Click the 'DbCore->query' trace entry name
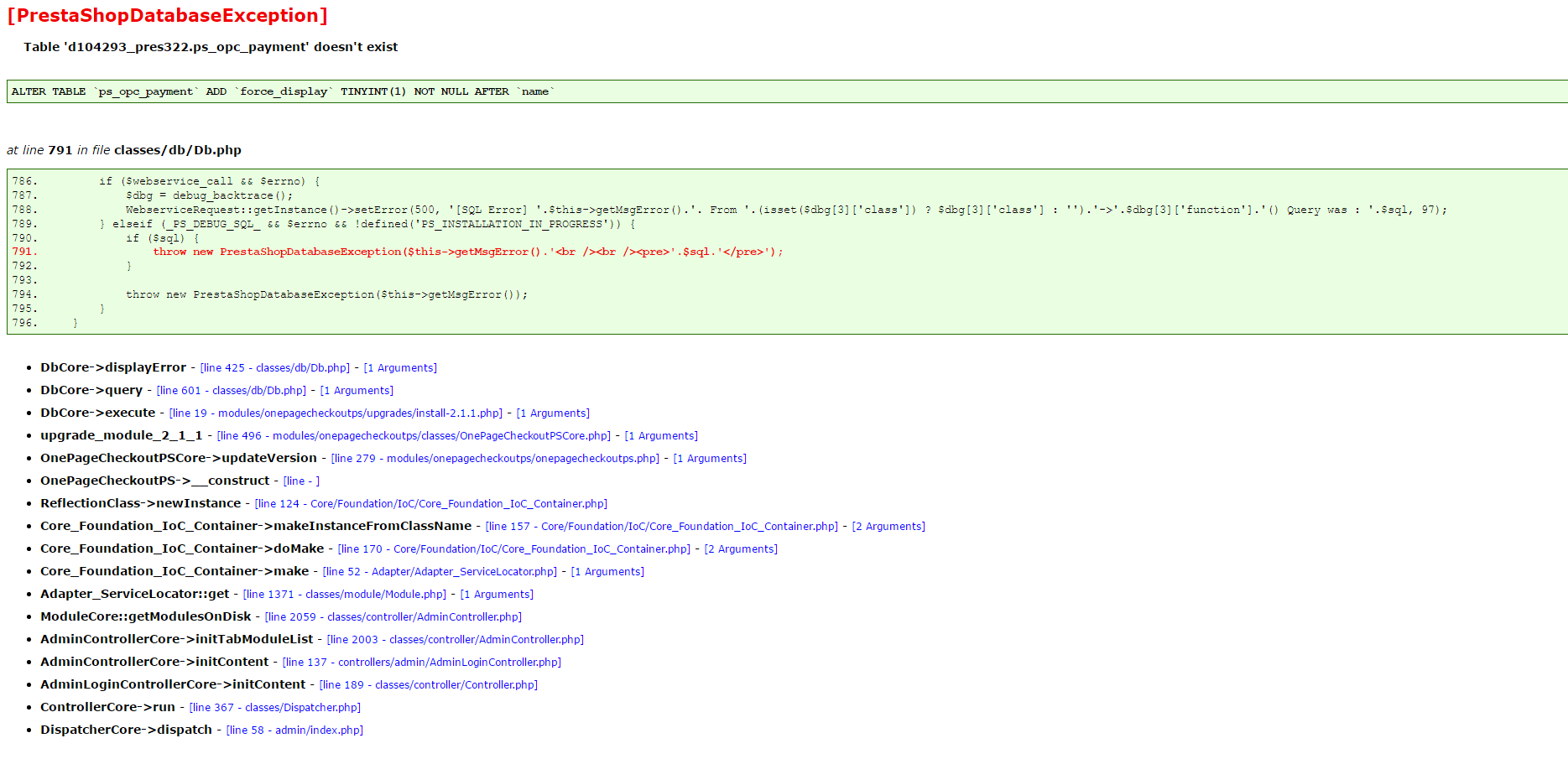Viewport: 1568px width, 759px height. pyautogui.click(x=91, y=390)
